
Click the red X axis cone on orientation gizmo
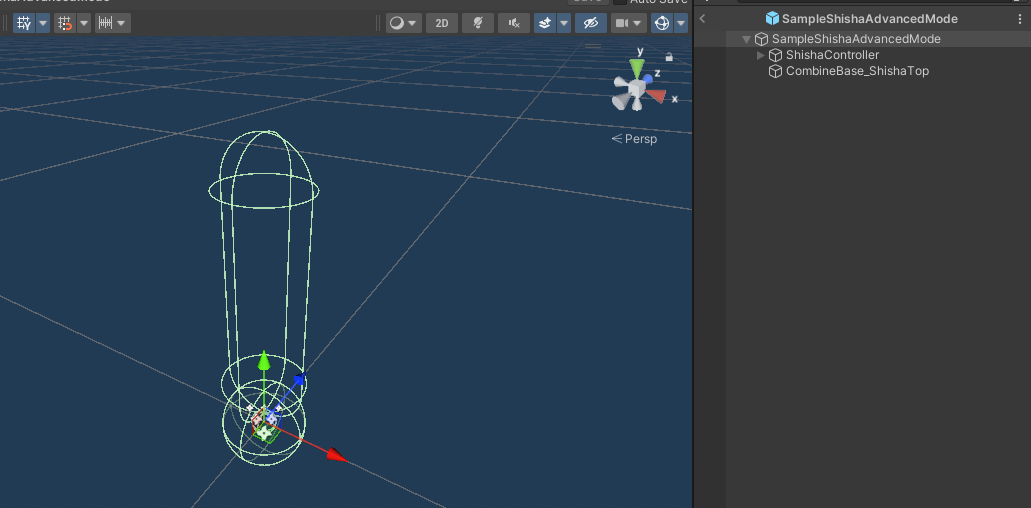click(656, 97)
